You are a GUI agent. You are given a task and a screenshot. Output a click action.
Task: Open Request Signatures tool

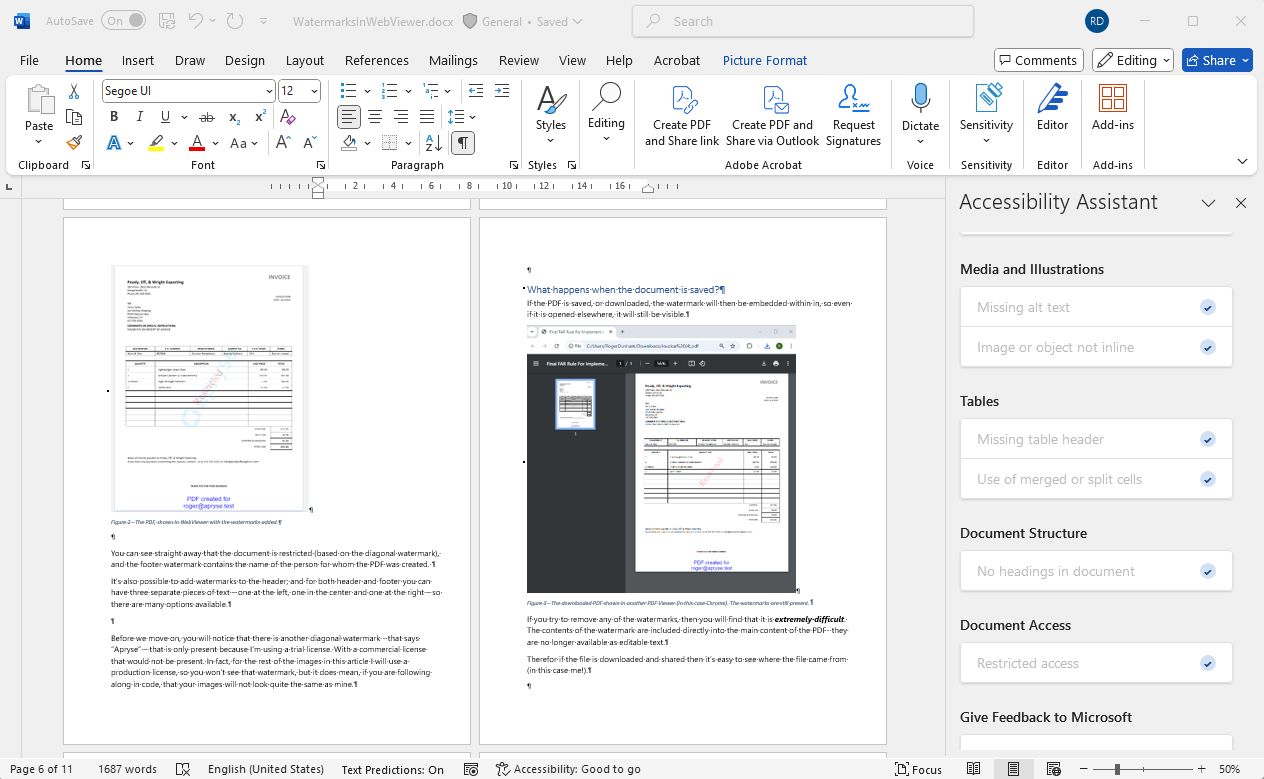pos(853,115)
